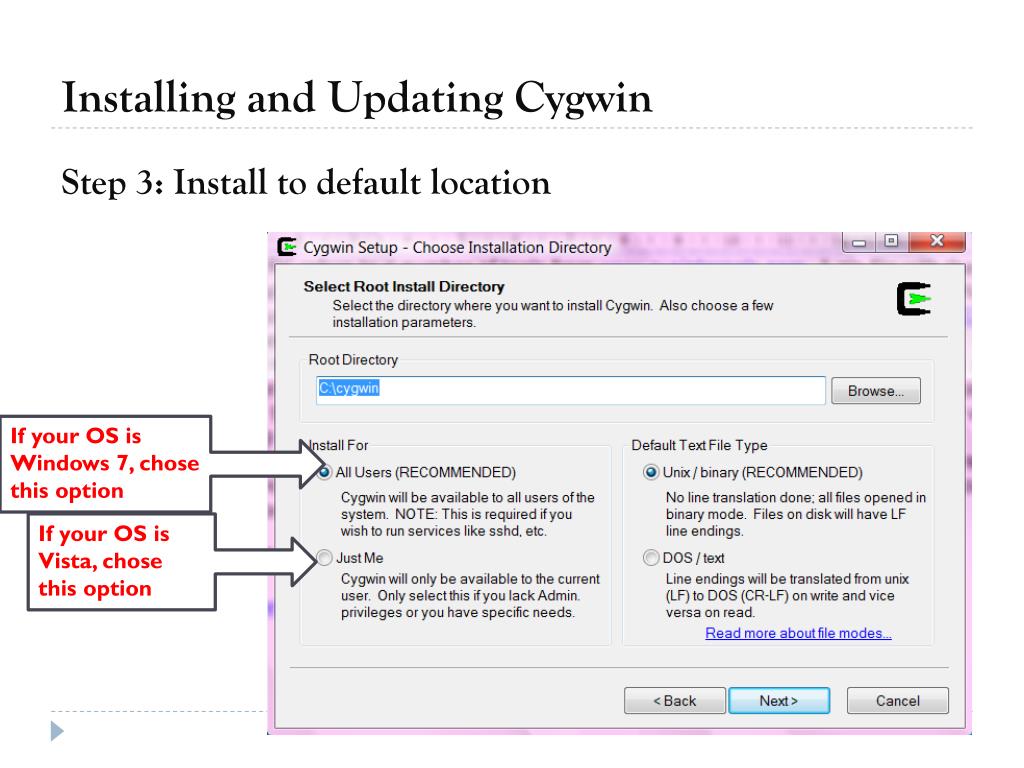Screen dimensions: 1024x768
Task: Maximize the Cygwin Setup window
Action: pyautogui.click(x=891, y=242)
